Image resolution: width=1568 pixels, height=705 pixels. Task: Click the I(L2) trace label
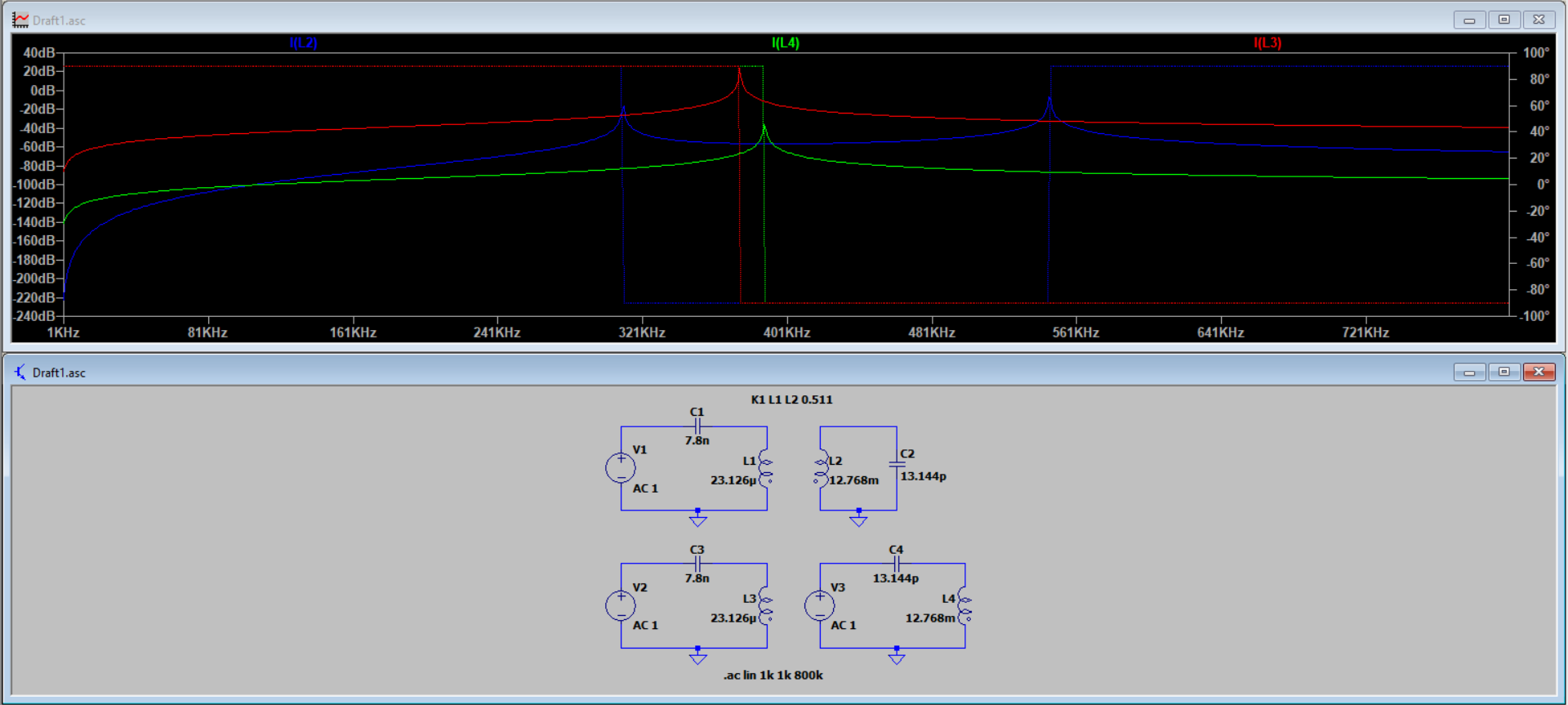coord(303,42)
